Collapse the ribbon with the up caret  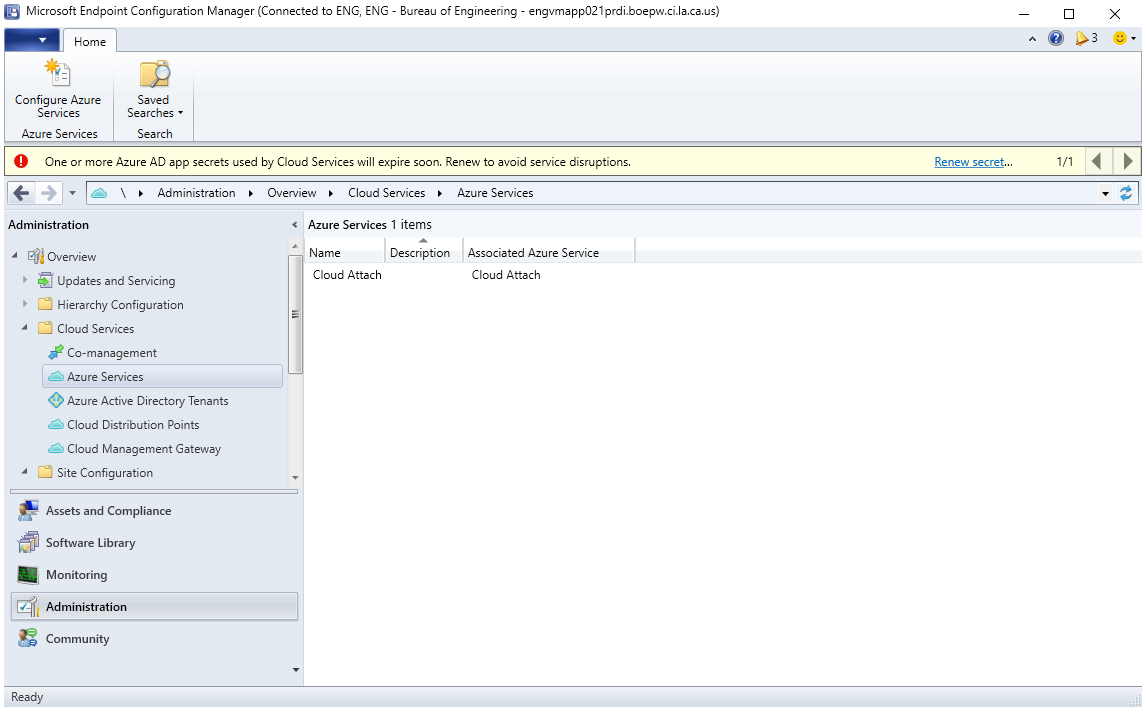[x=1032, y=39]
